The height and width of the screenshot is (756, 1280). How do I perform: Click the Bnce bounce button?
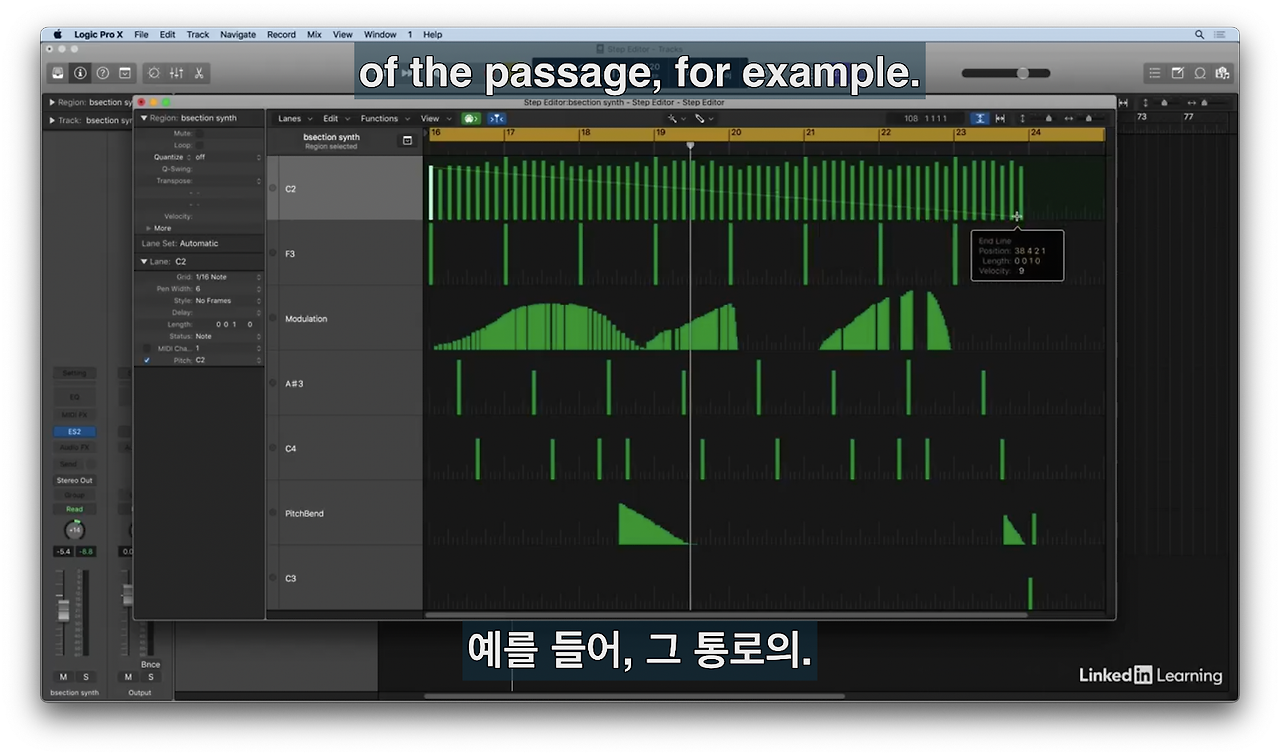point(150,664)
